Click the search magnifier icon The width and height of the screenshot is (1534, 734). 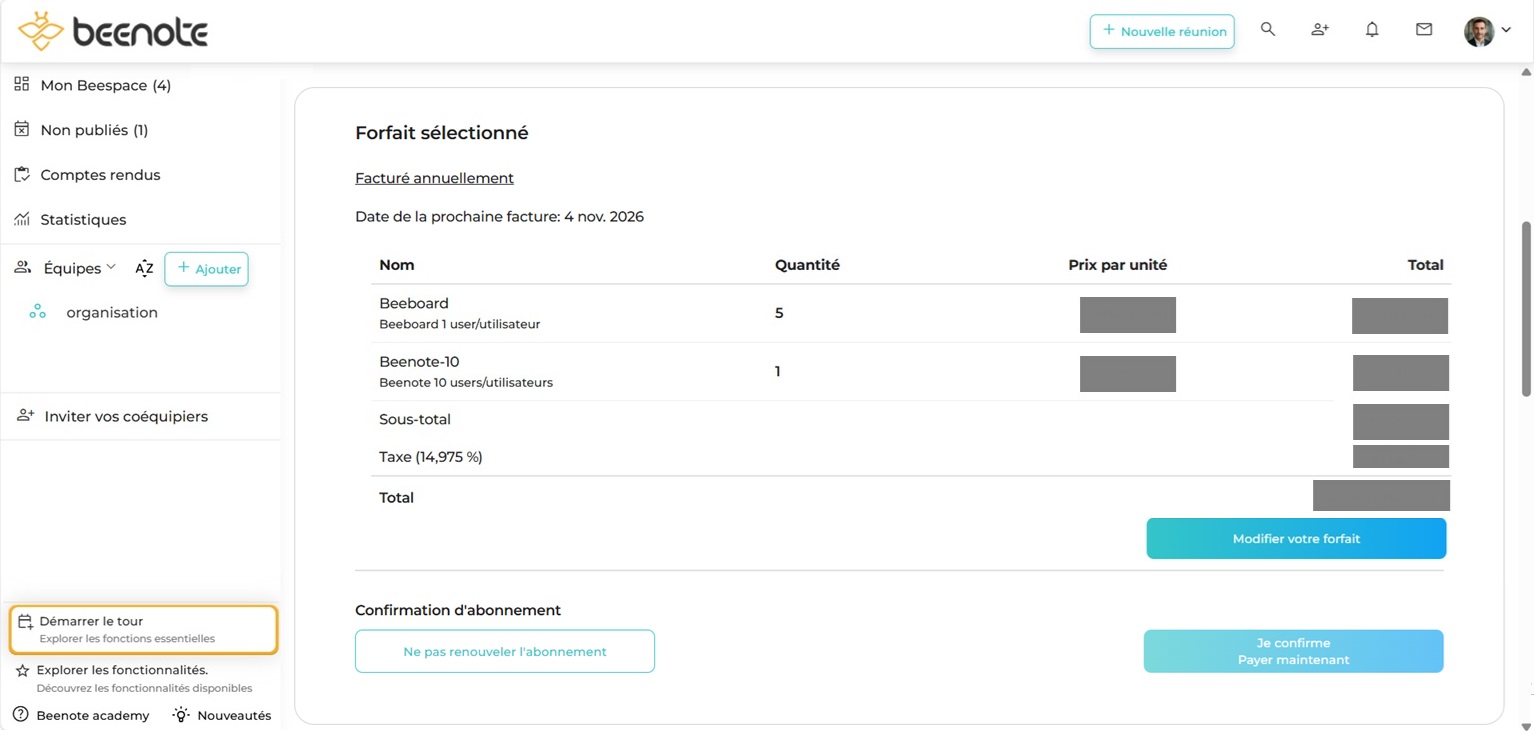tap(1268, 30)
